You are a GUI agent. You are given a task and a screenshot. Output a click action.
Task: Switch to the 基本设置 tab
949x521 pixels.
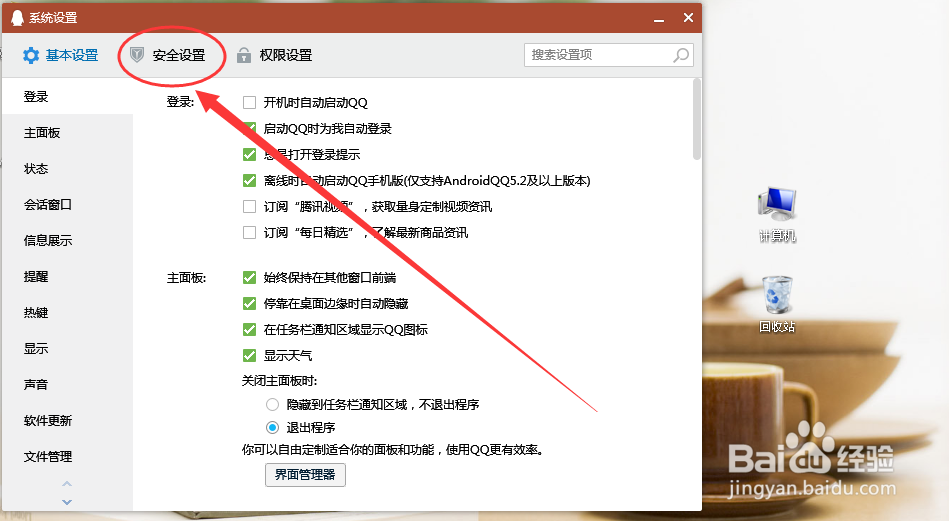pyautogui.click(x=61, y=55)
